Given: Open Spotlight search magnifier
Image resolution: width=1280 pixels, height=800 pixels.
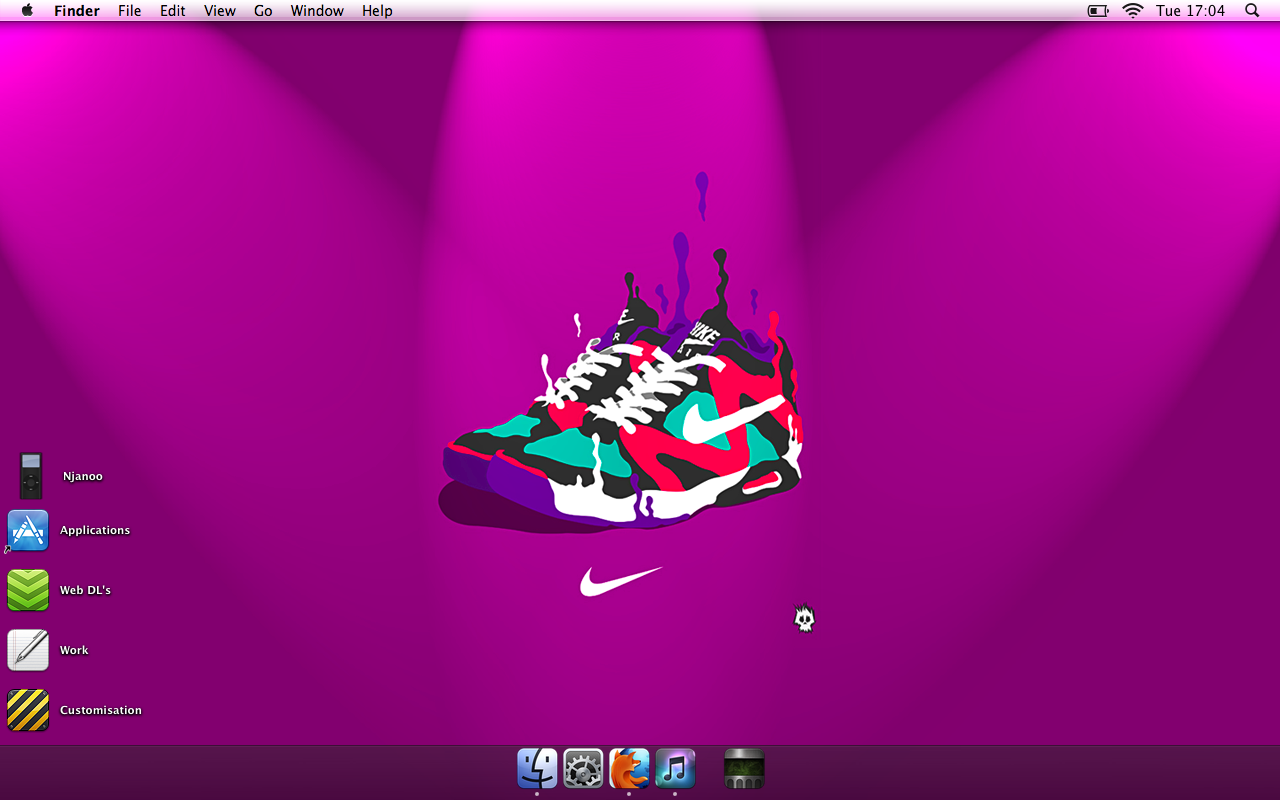Looking at the screenshot, I should coord(1252,11).
